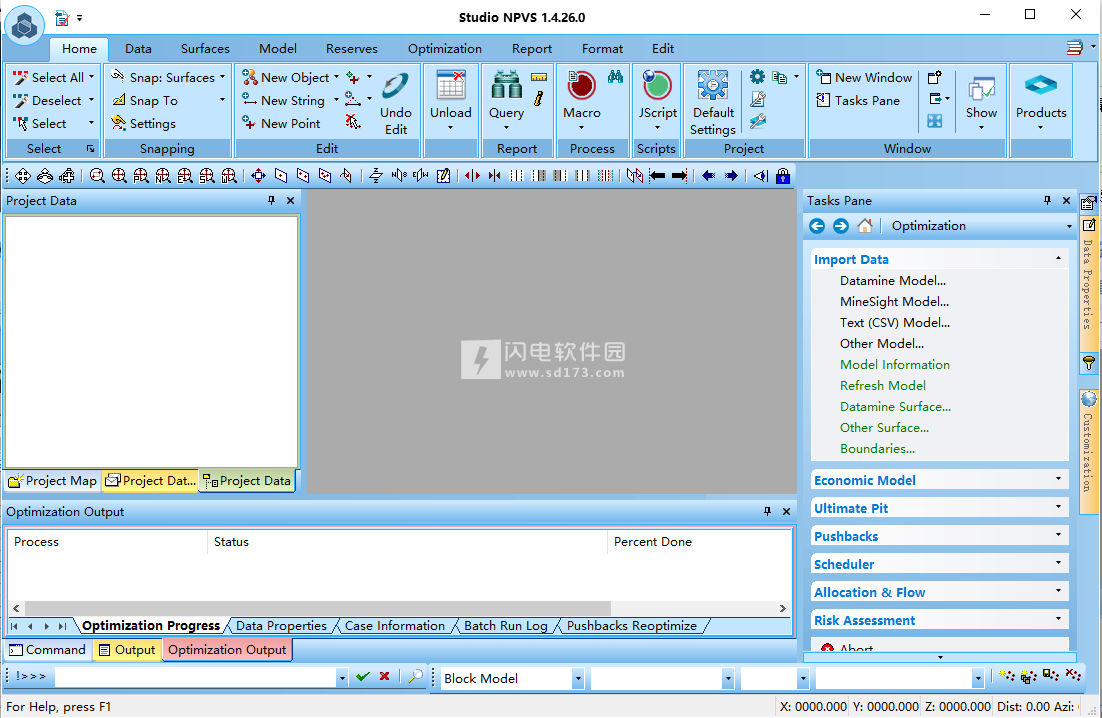The image size is (1102, 718).
Task: Click the zoom out magnifier icon
Action: [x=97, y=176]
